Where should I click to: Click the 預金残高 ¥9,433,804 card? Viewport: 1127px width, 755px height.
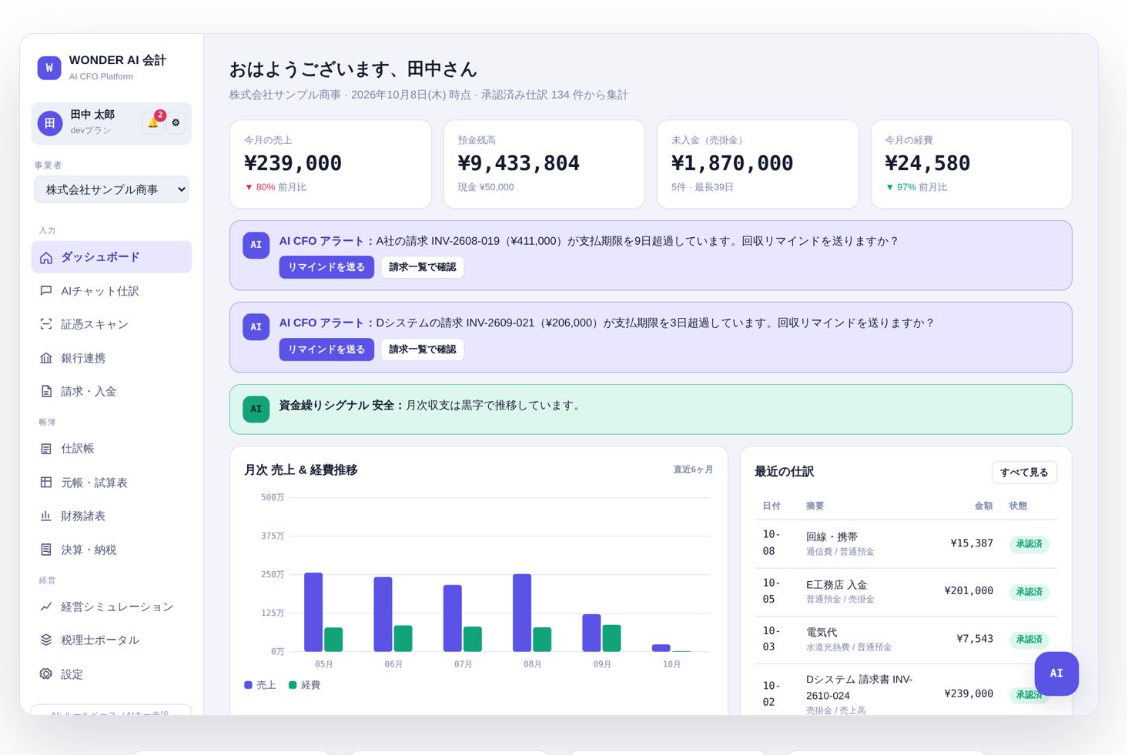point(544,164)
